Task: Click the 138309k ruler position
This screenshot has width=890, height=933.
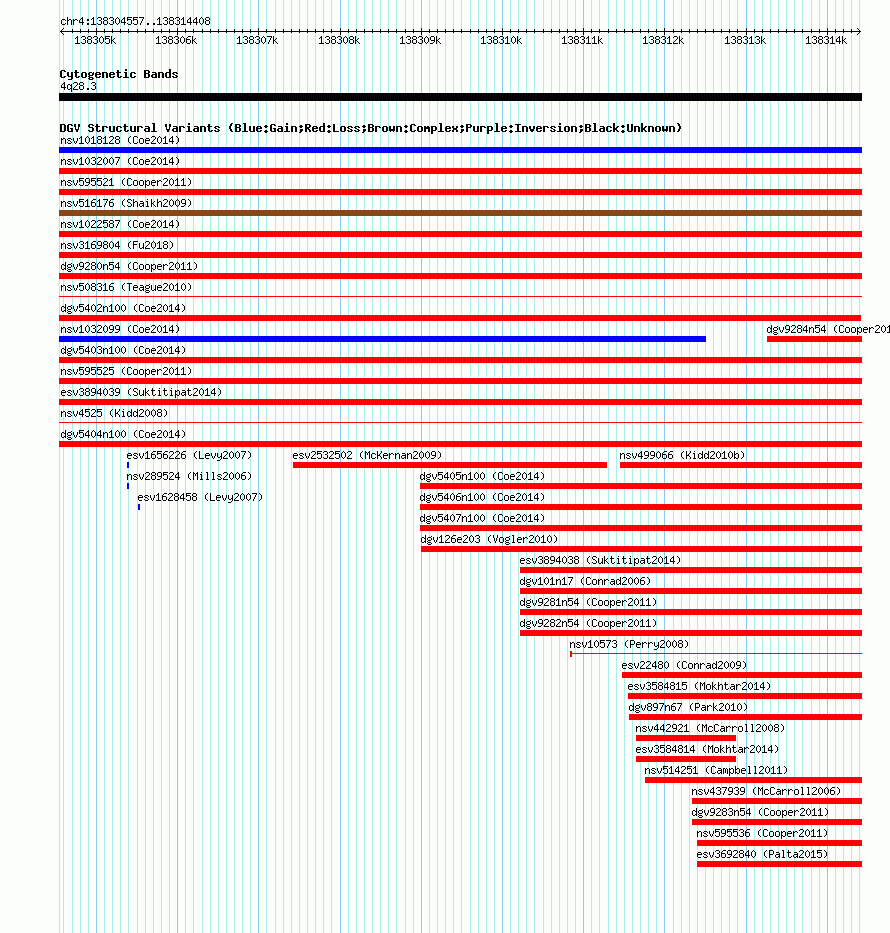Action: [420, 40]
